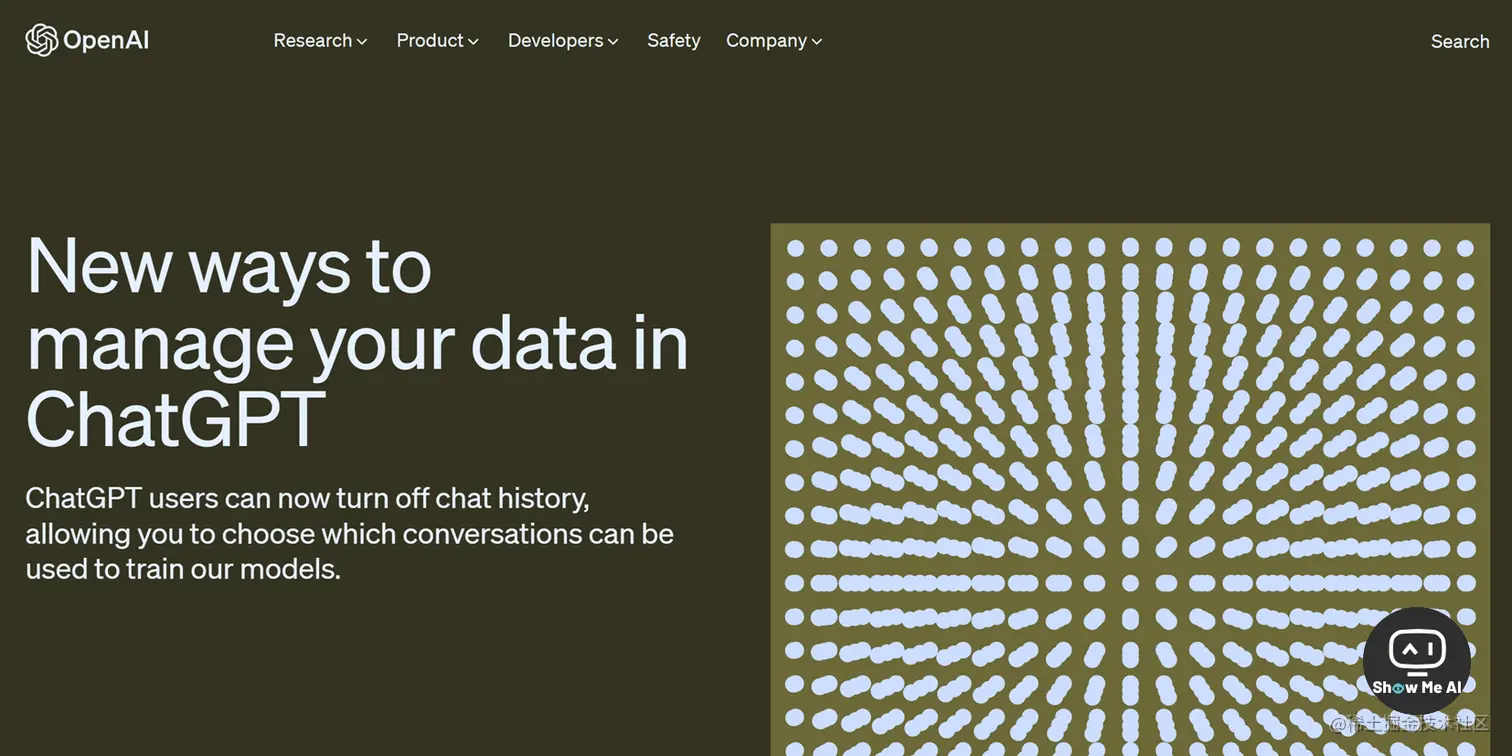The height and width of the screenshot is (756, 1512).
Task: Open the dotted pattern hero image
Action: point(1130,489)
